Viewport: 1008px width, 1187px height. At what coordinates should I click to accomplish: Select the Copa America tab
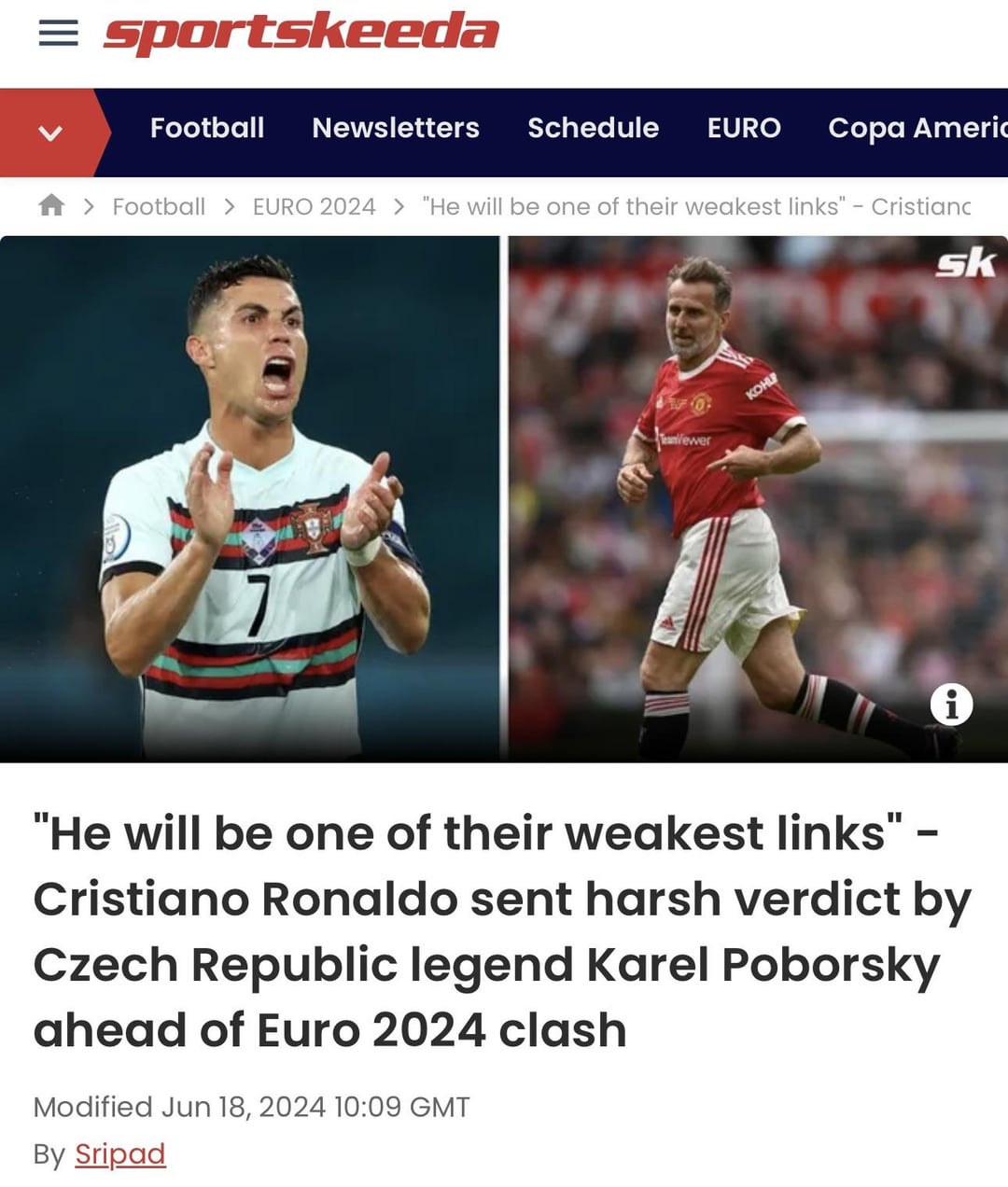[x=917, y=128]
